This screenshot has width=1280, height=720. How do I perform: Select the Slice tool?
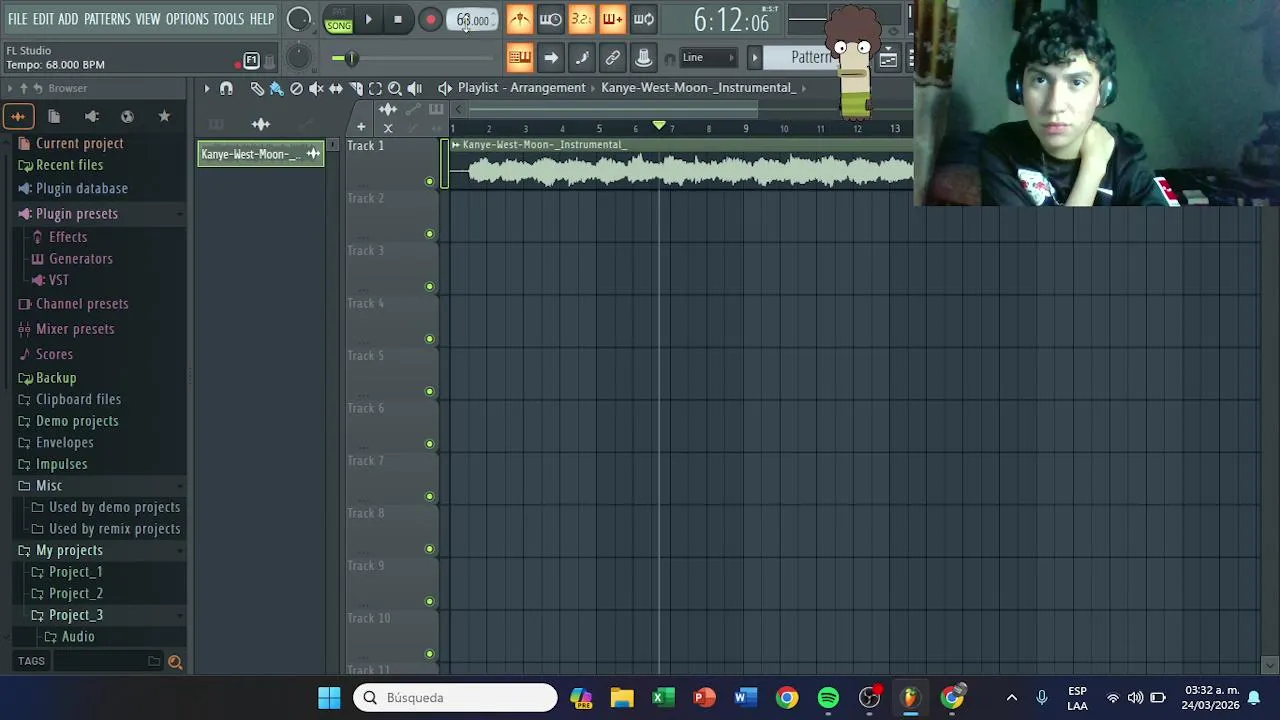point(355,88)
